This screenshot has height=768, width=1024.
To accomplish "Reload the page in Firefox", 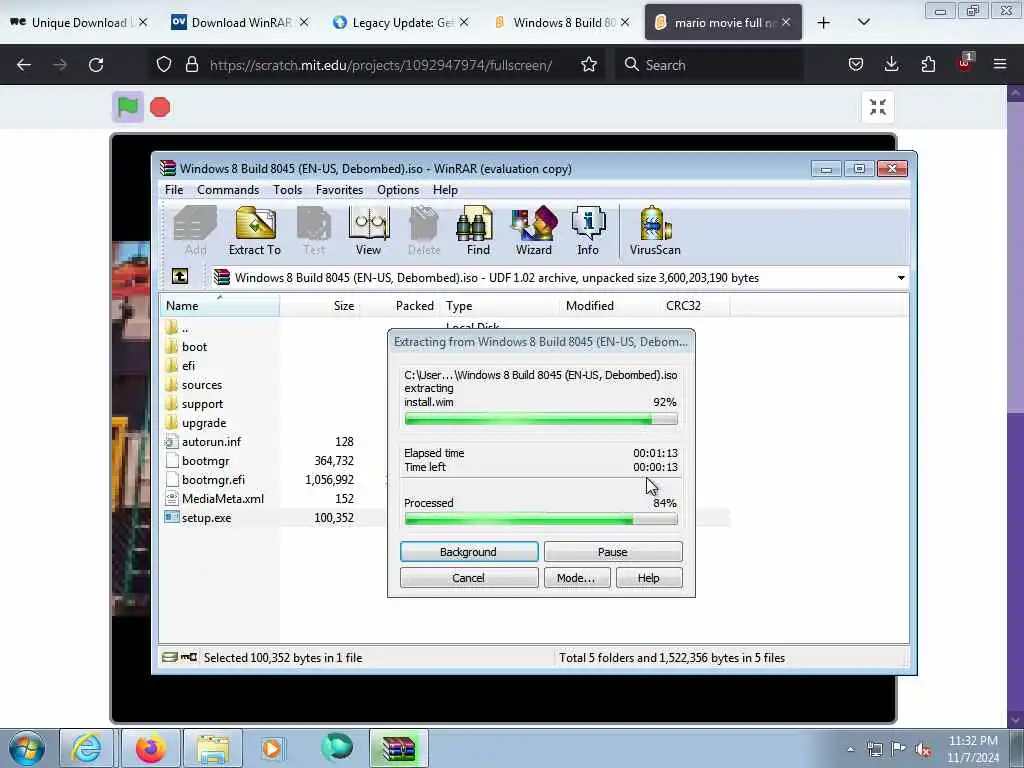I will 96,65.
